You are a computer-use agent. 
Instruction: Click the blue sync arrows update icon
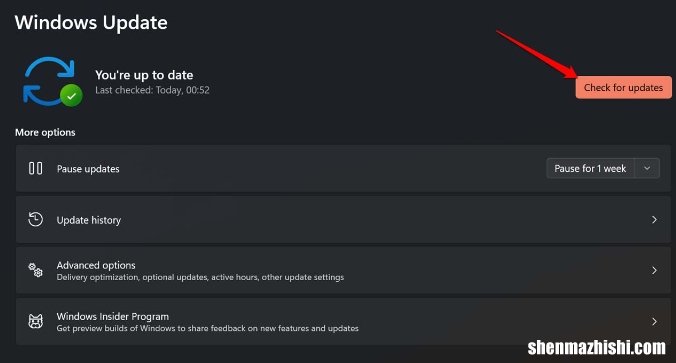(49, 81)
